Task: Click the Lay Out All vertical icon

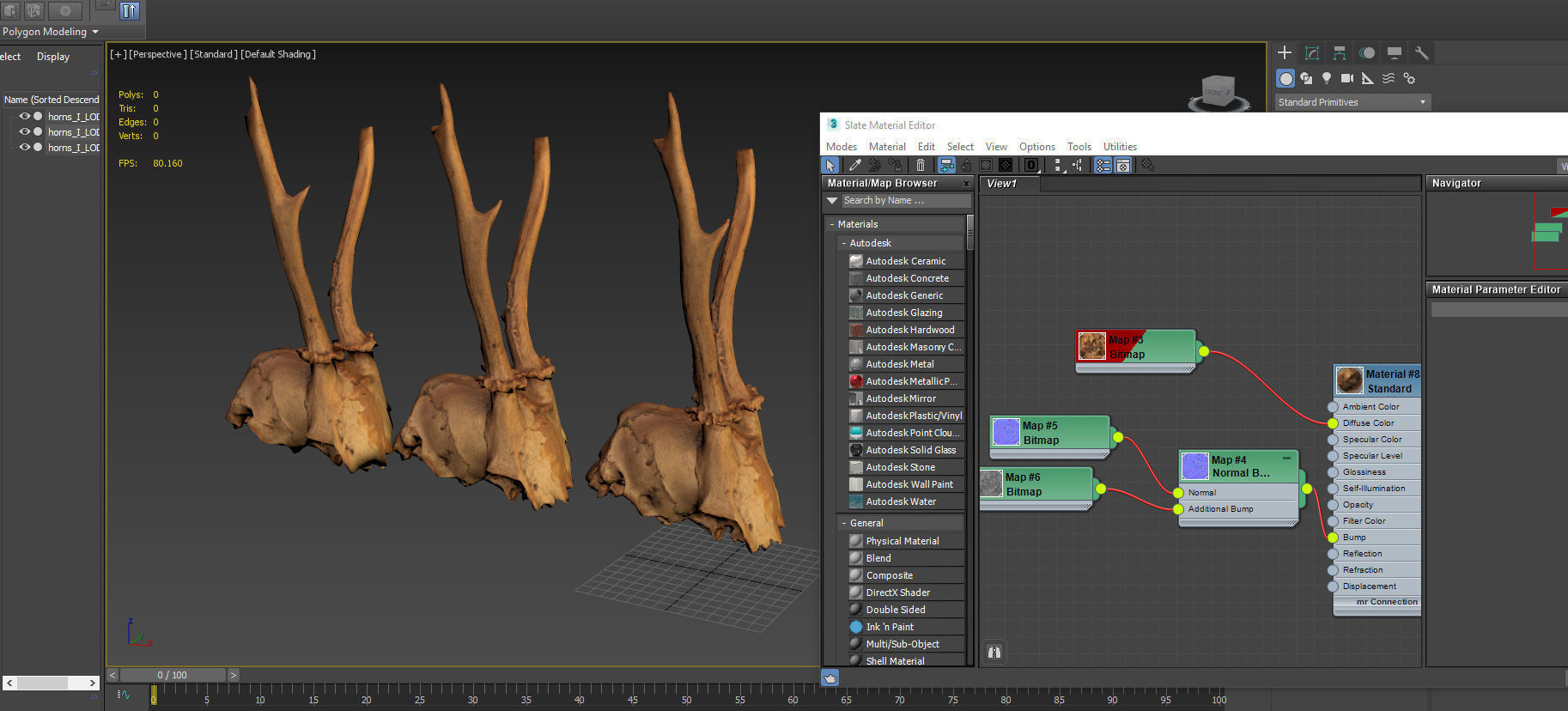Action: [1058, 165]
